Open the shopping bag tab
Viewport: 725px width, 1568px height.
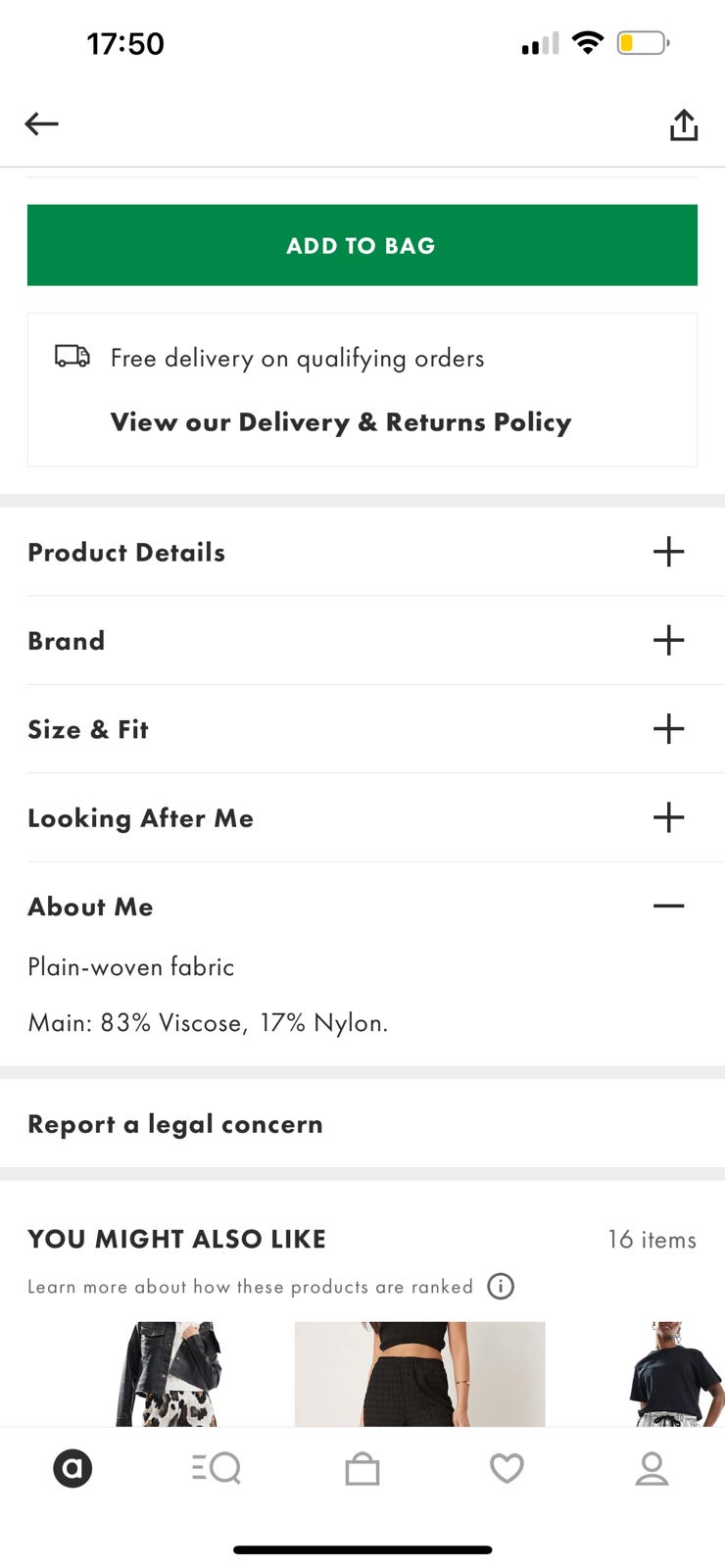pos(362,1468)
